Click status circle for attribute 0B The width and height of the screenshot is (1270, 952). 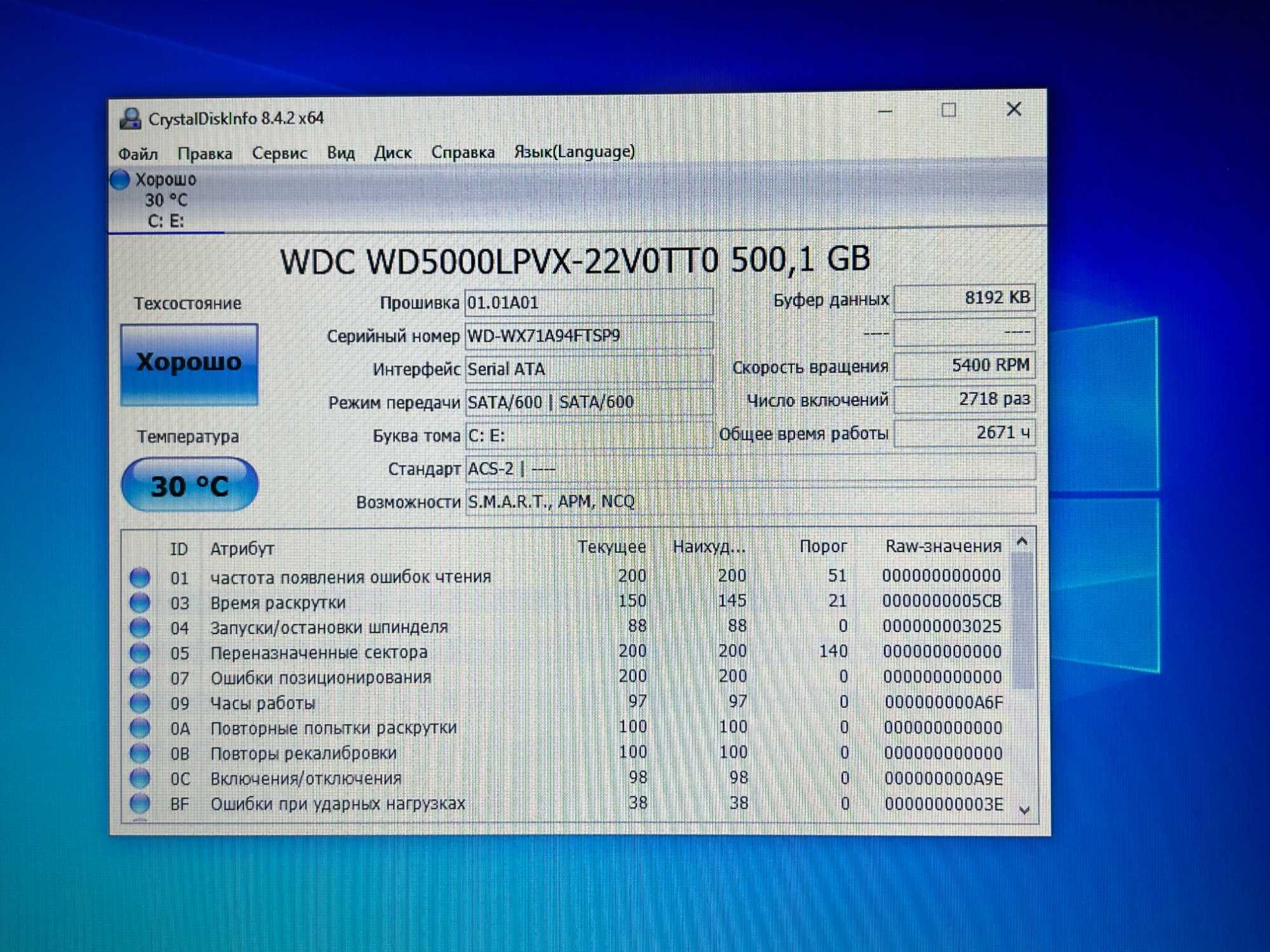point(140,753)
